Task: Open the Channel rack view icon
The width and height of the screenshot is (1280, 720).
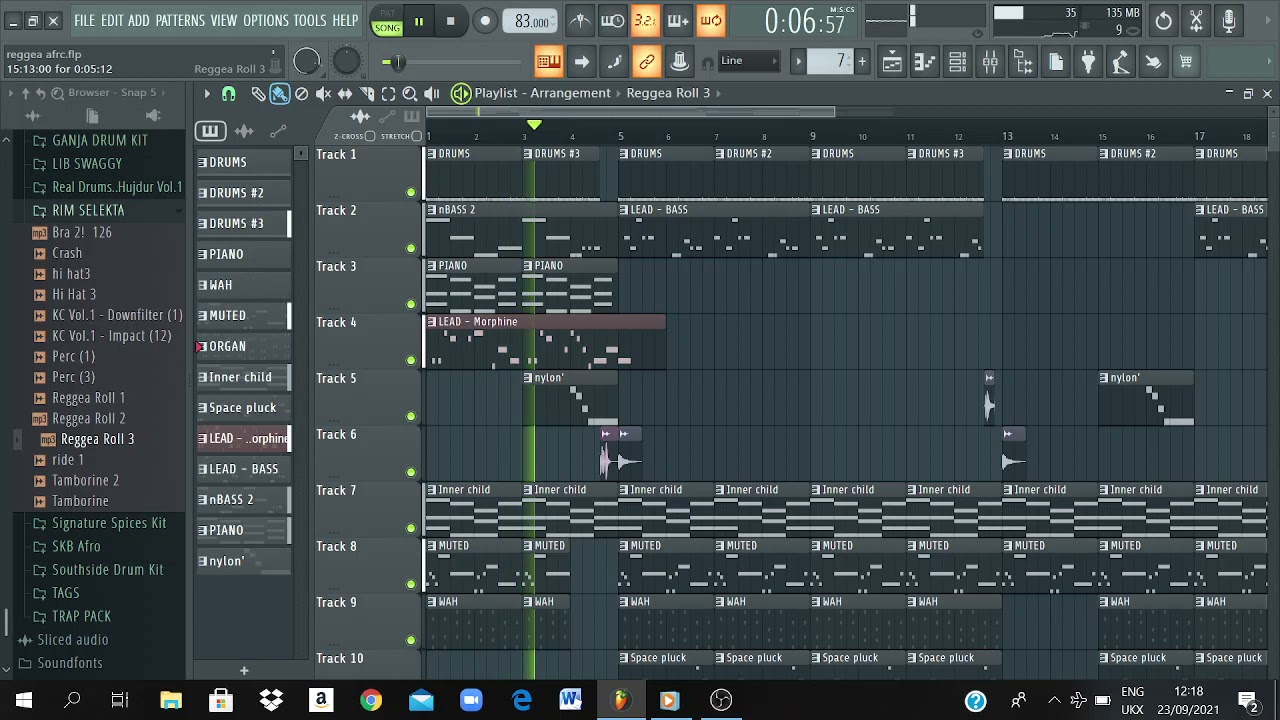Action: click(x=958, y=62)
